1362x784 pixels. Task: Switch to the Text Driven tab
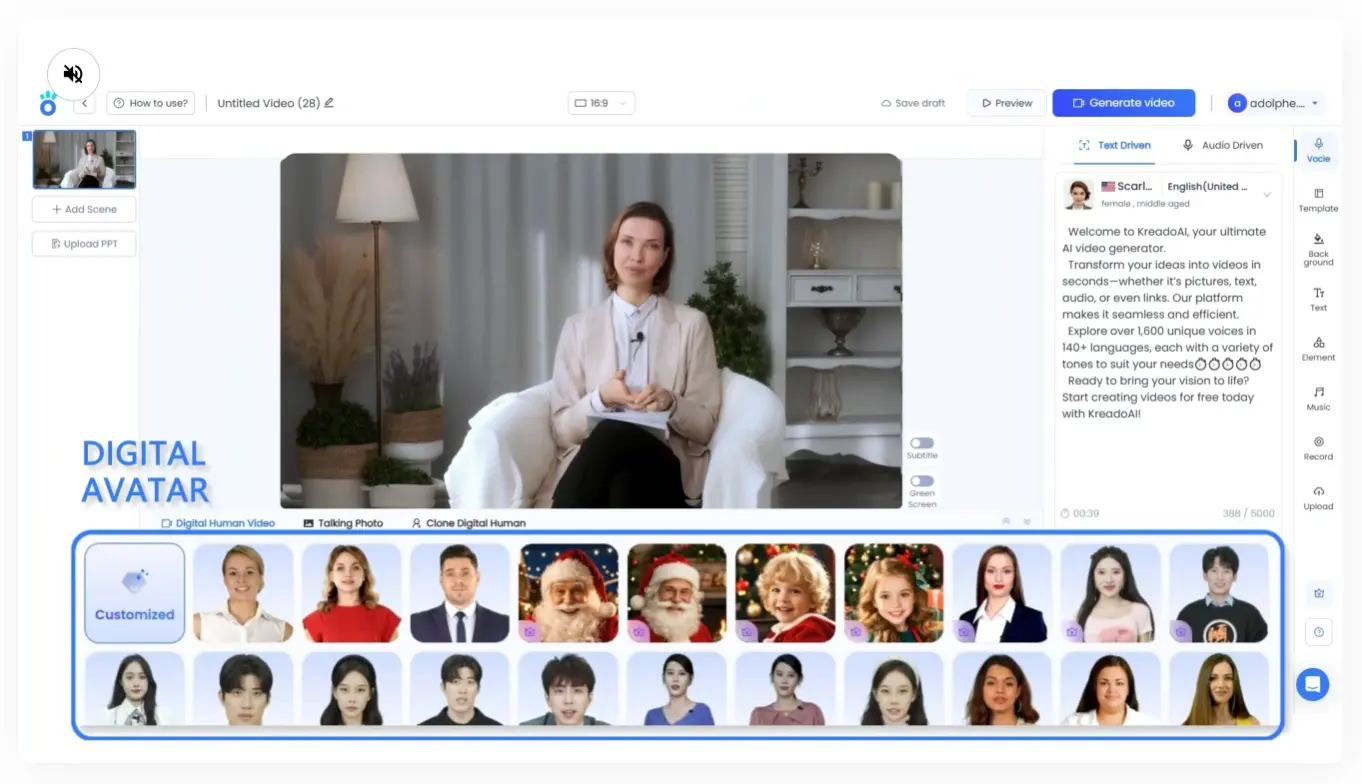pos(1113,145)
